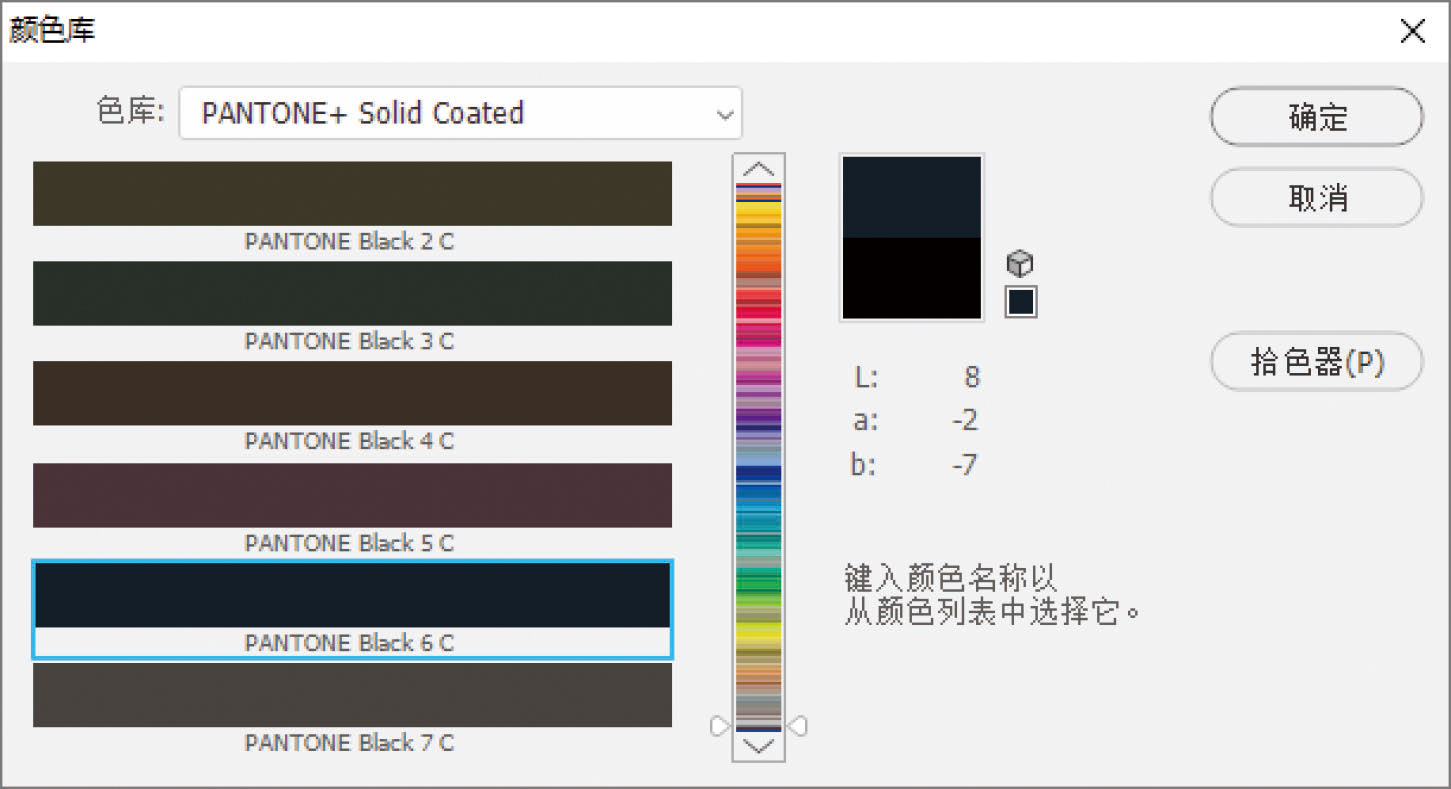This screenshot has height=789, width=1451.
Task: Click the right triangle marker beside the color strip
Action: 797,726
